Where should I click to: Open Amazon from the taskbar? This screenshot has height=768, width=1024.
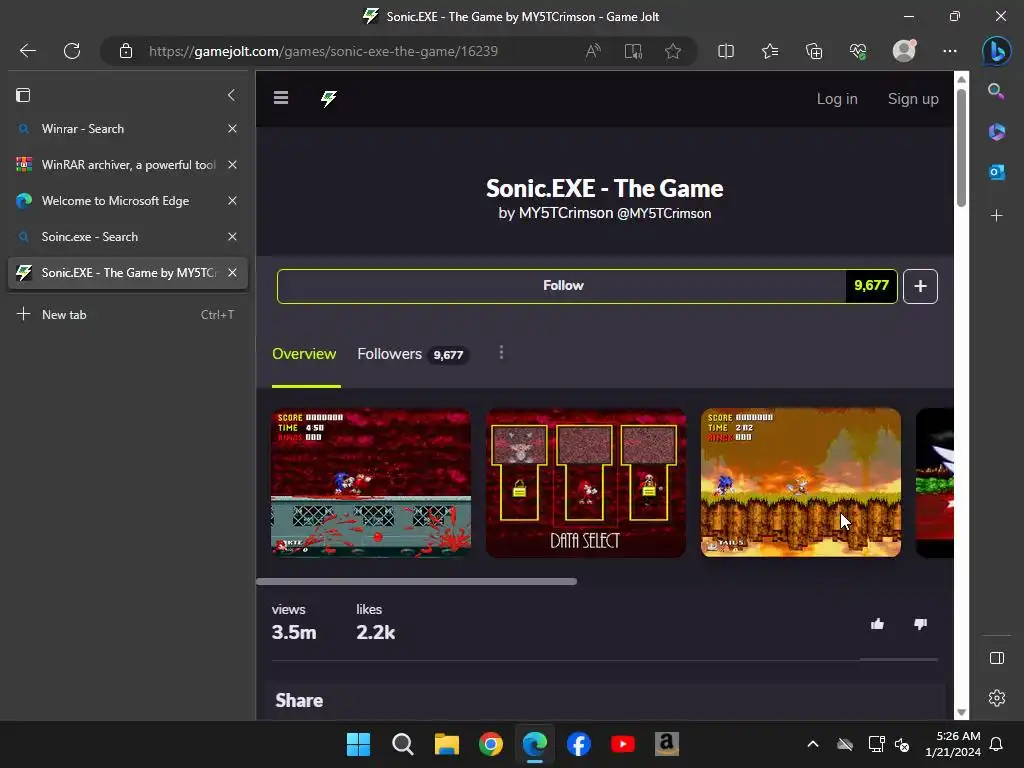click(667, 744)
